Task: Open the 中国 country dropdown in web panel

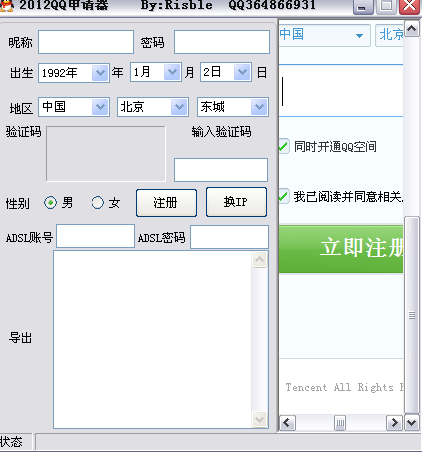Action: (324, 35)
